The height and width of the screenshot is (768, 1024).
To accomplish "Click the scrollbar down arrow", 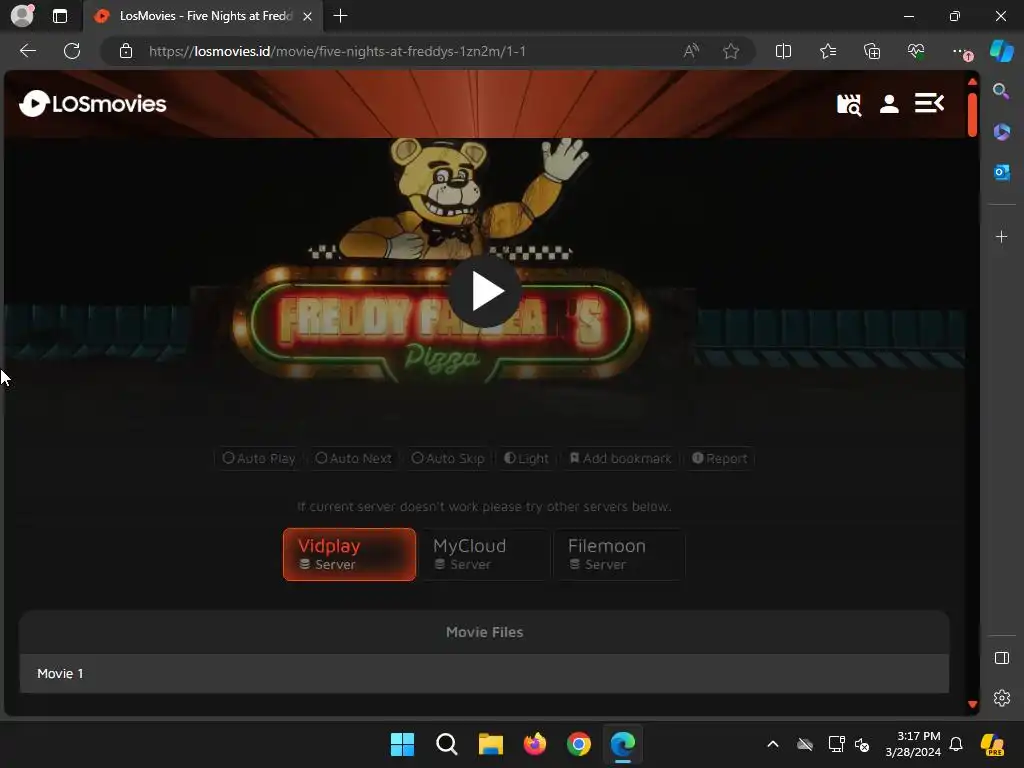I will click(x=972, y=704).
